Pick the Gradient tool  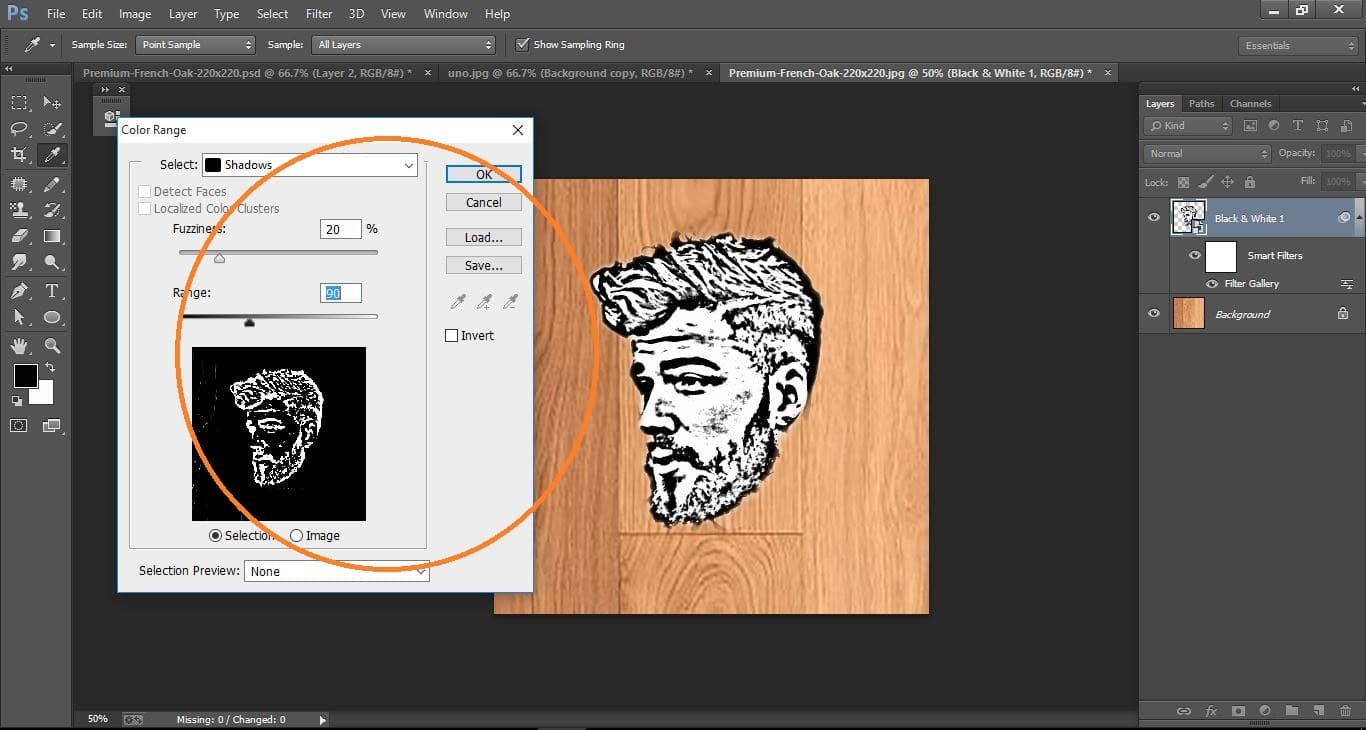50,234
